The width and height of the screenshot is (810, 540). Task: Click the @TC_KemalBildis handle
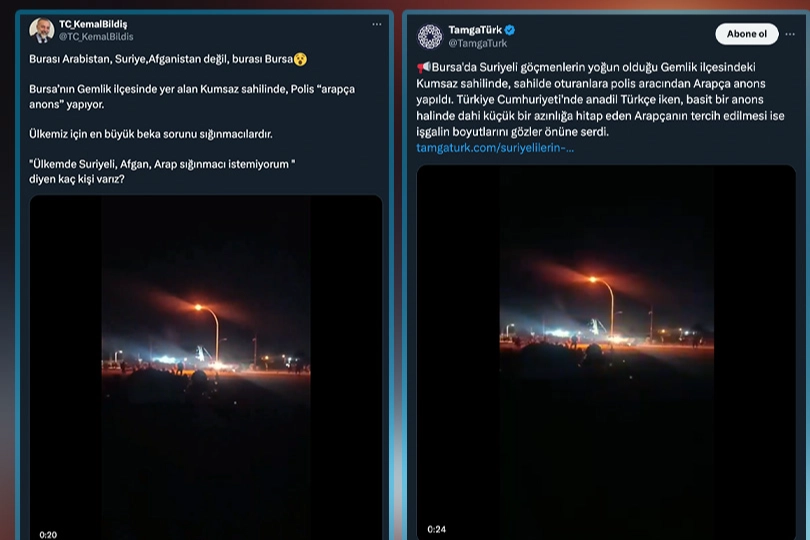click(x=96, y=36)
